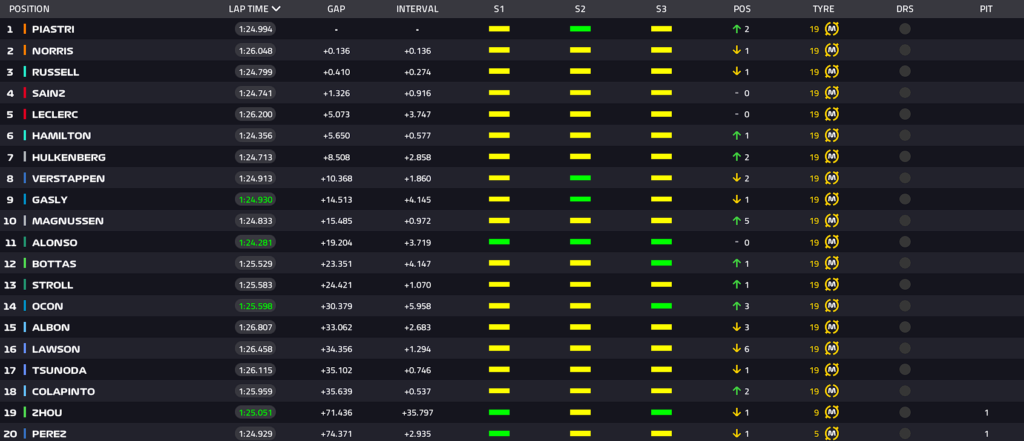The width and height of the screenshot is (1024, 441).
Task: Click Perez's medium tyre icon
Action: 831,433
